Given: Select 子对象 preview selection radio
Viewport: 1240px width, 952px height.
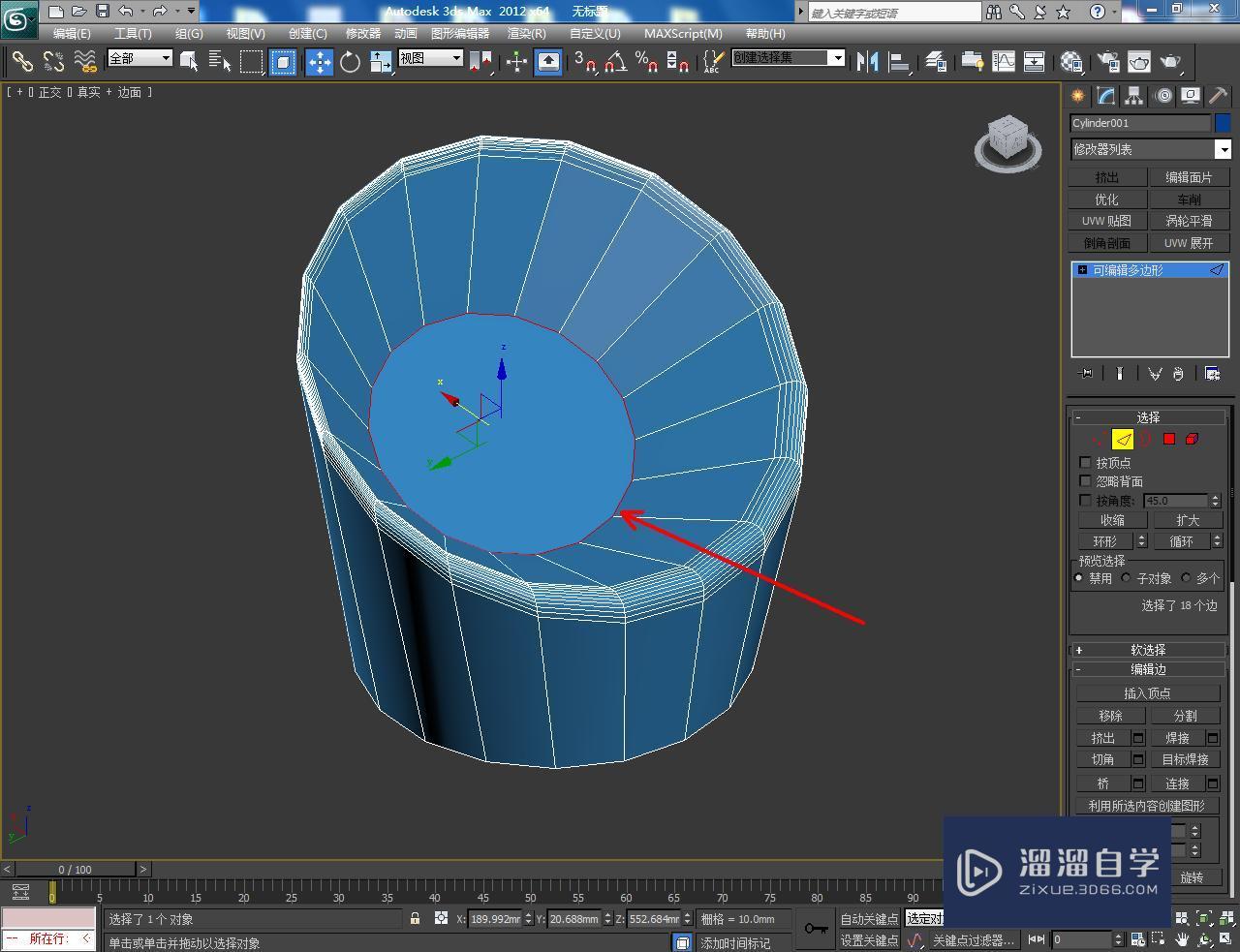Looking at the screenshot, I should pyautogui.click(x=1127, y=578).
